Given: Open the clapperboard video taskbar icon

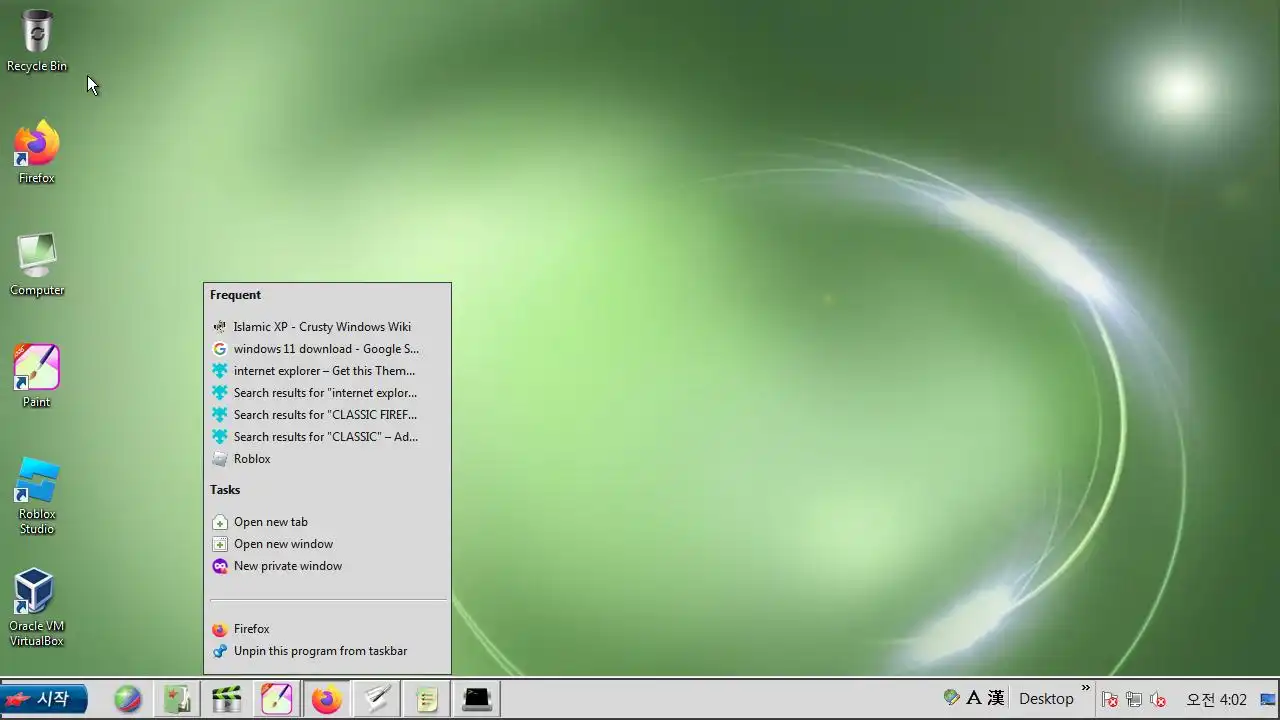Looking at the screenshot, I should click(227, 699).
